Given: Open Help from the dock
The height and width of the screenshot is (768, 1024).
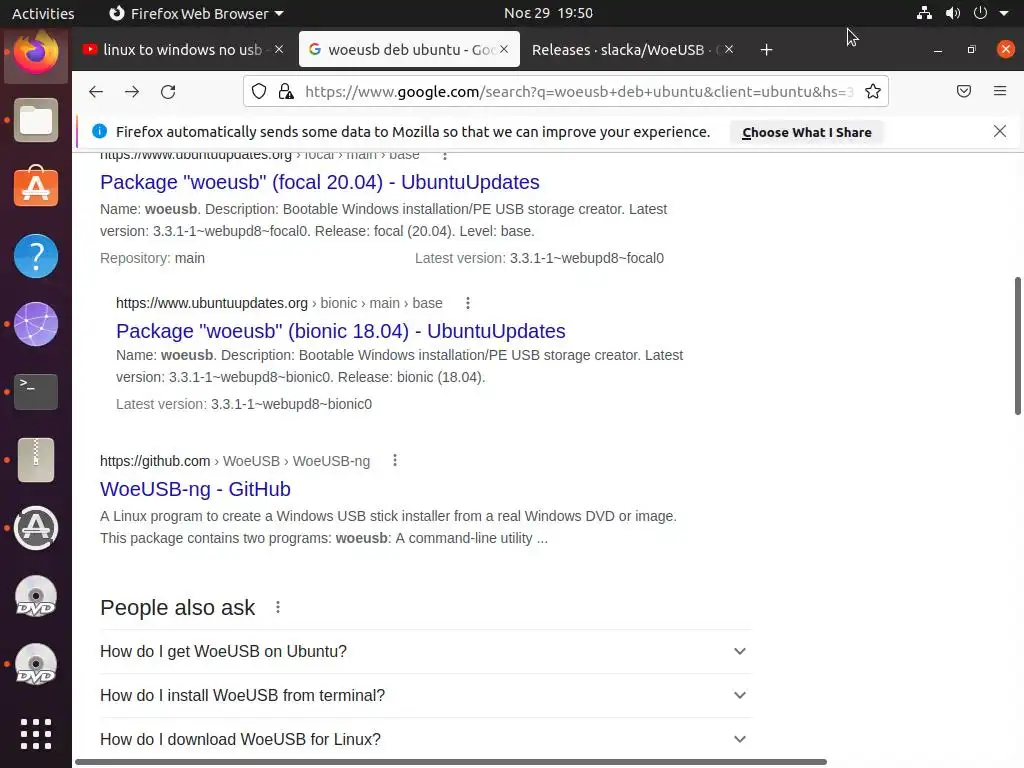Looking at the screenshot, I should coord(36,256).
